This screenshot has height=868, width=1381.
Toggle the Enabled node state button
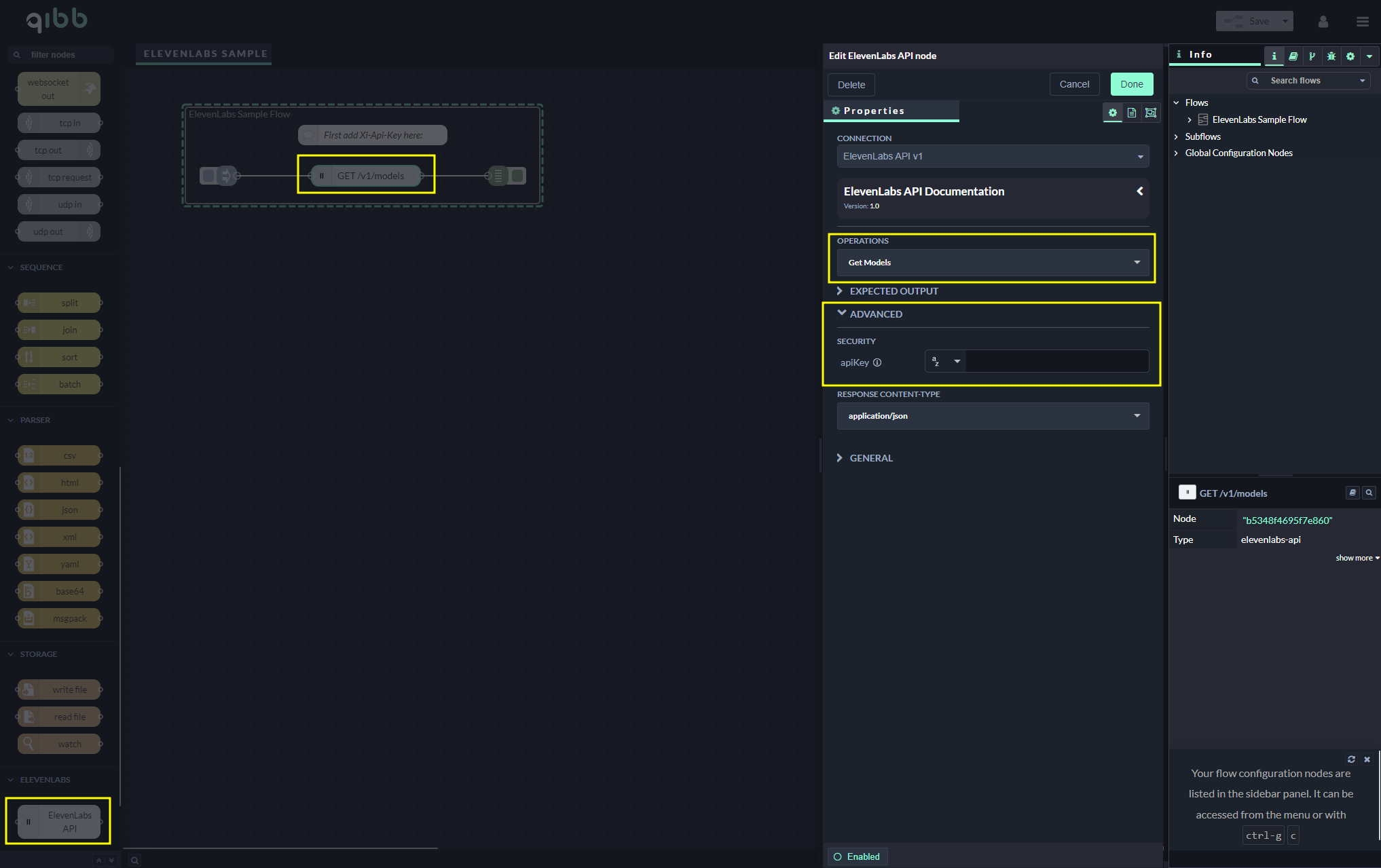click(857, 856)
